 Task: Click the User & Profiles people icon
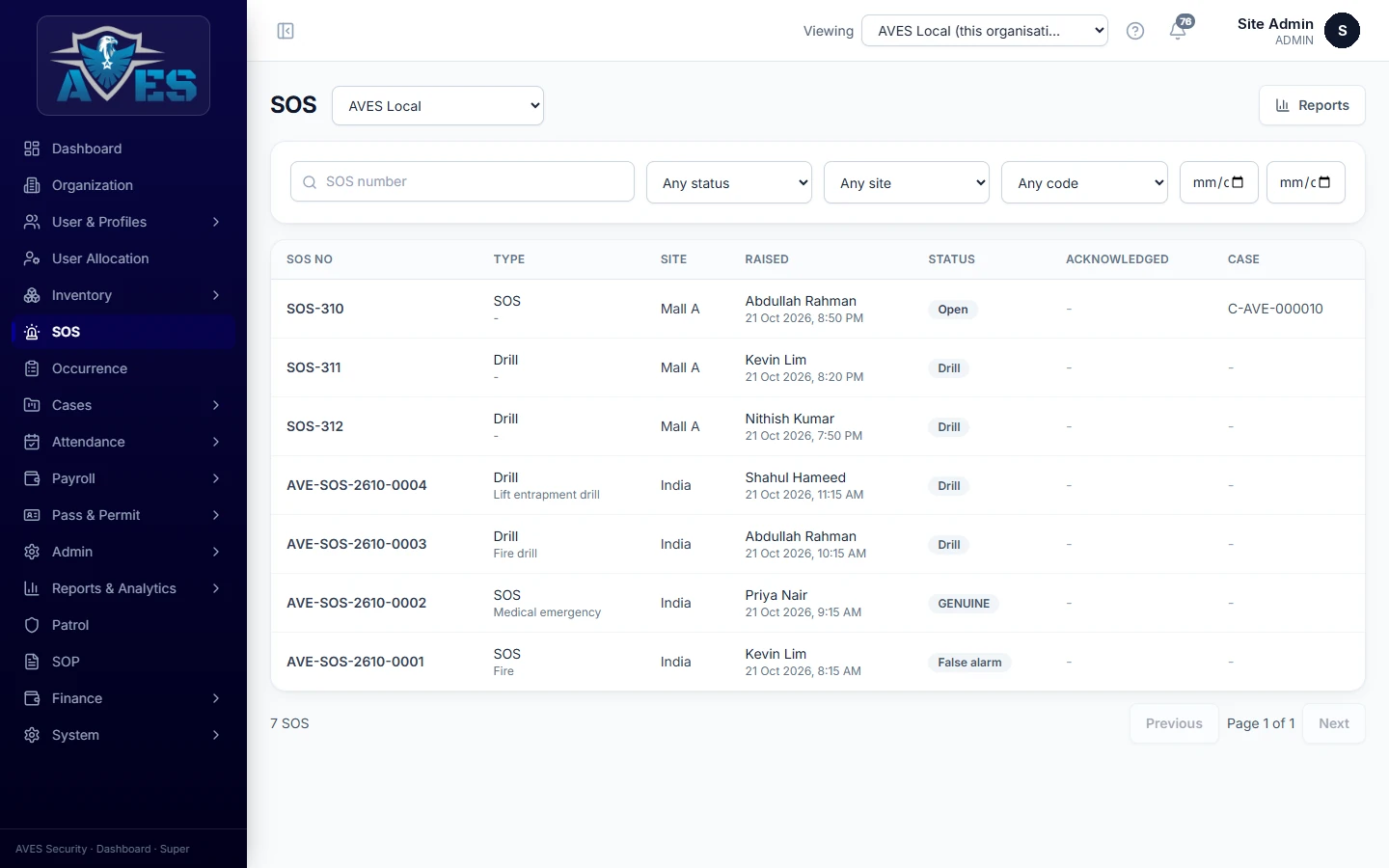pyautogui.click(x=32, y=222)
